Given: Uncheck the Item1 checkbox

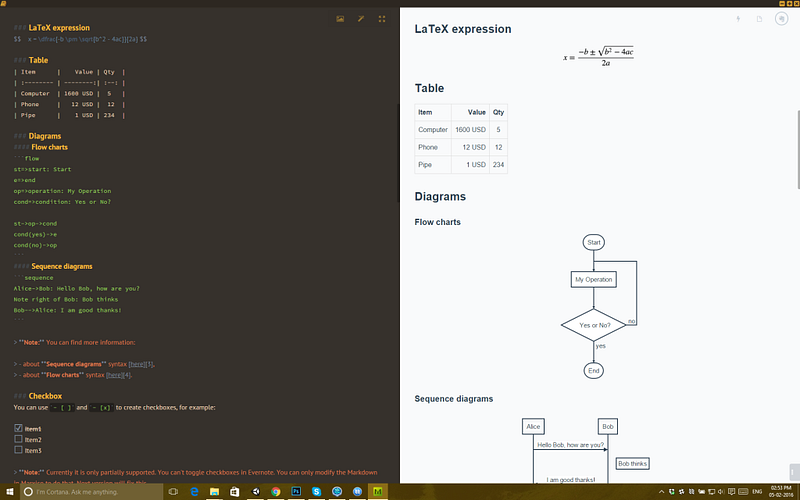Looking at the screenshot, I should click(18, 428).
